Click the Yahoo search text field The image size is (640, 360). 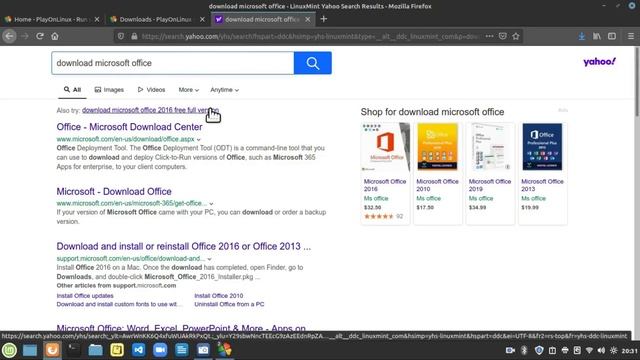[x=173, y=63]
